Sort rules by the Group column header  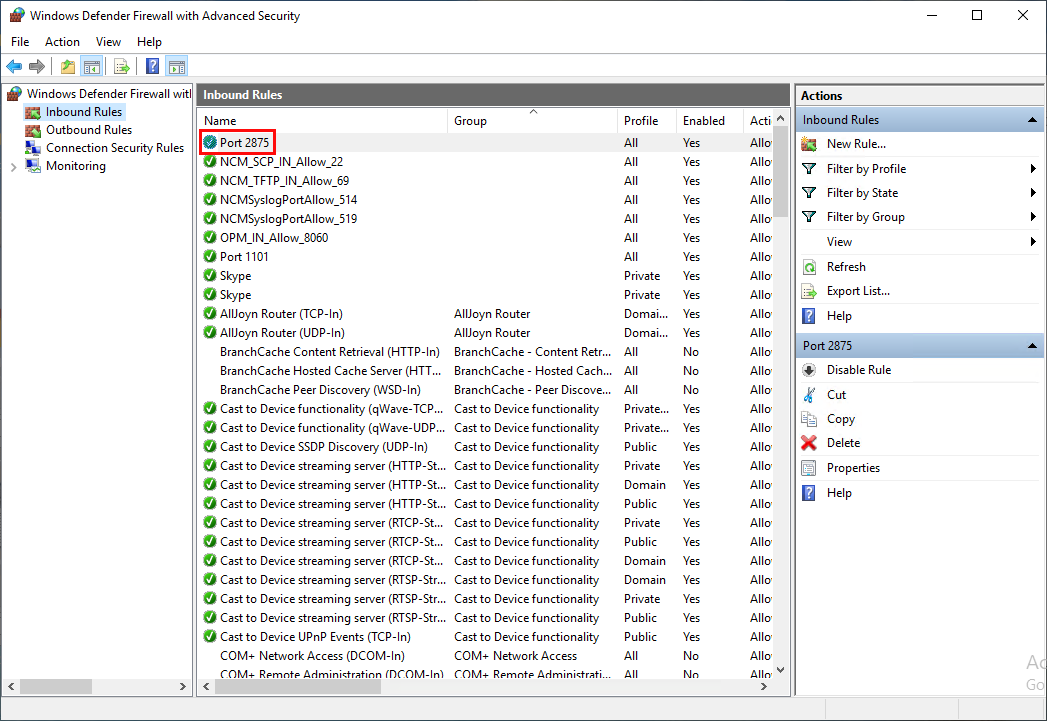point(532,121)
